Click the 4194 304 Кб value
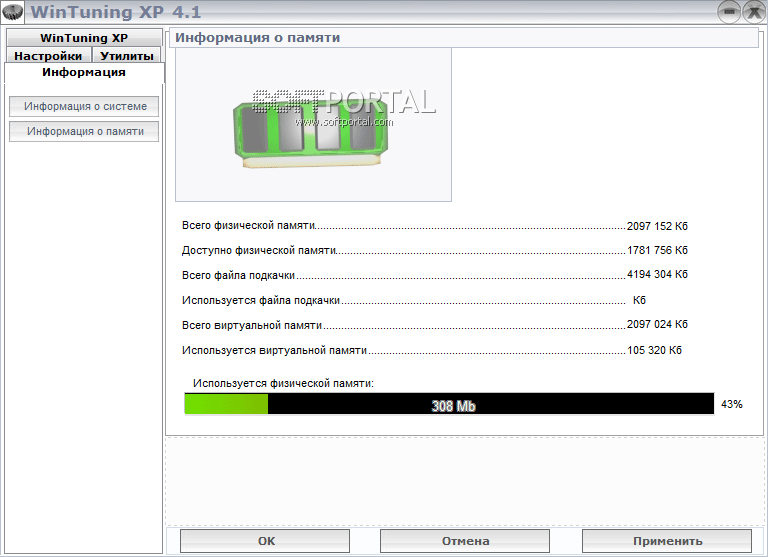Screen dimensions: 768x557 [x=657, y=274]
